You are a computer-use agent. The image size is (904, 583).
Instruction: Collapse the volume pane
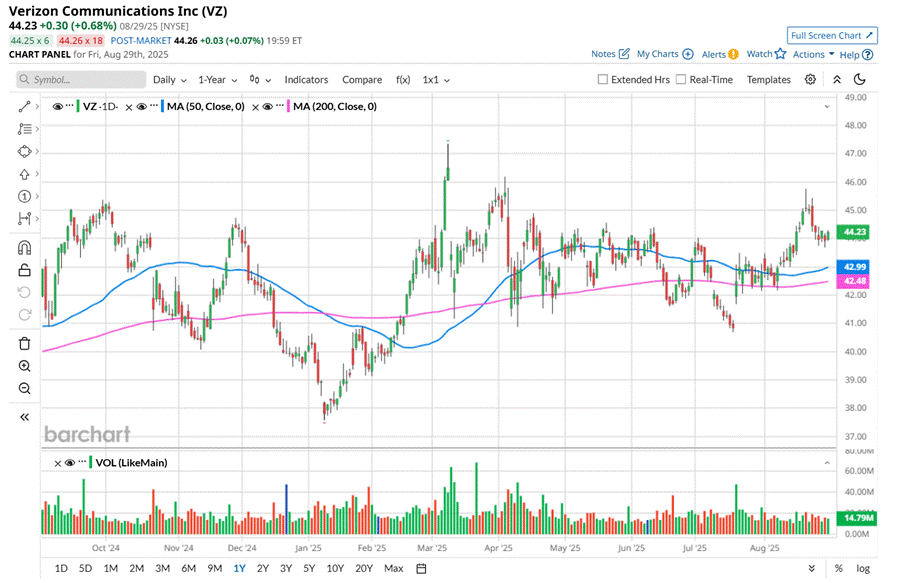tap(827, 463)
